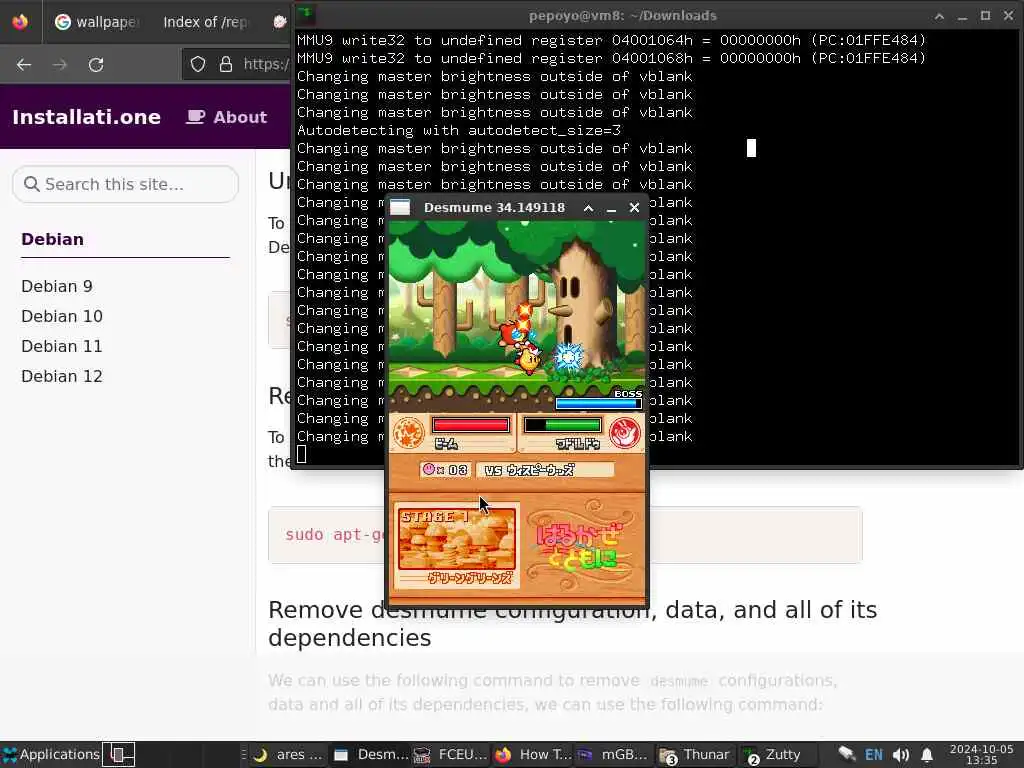Open the About page link
Viewport: 1024px width, 768px height.
click(227, 117)
